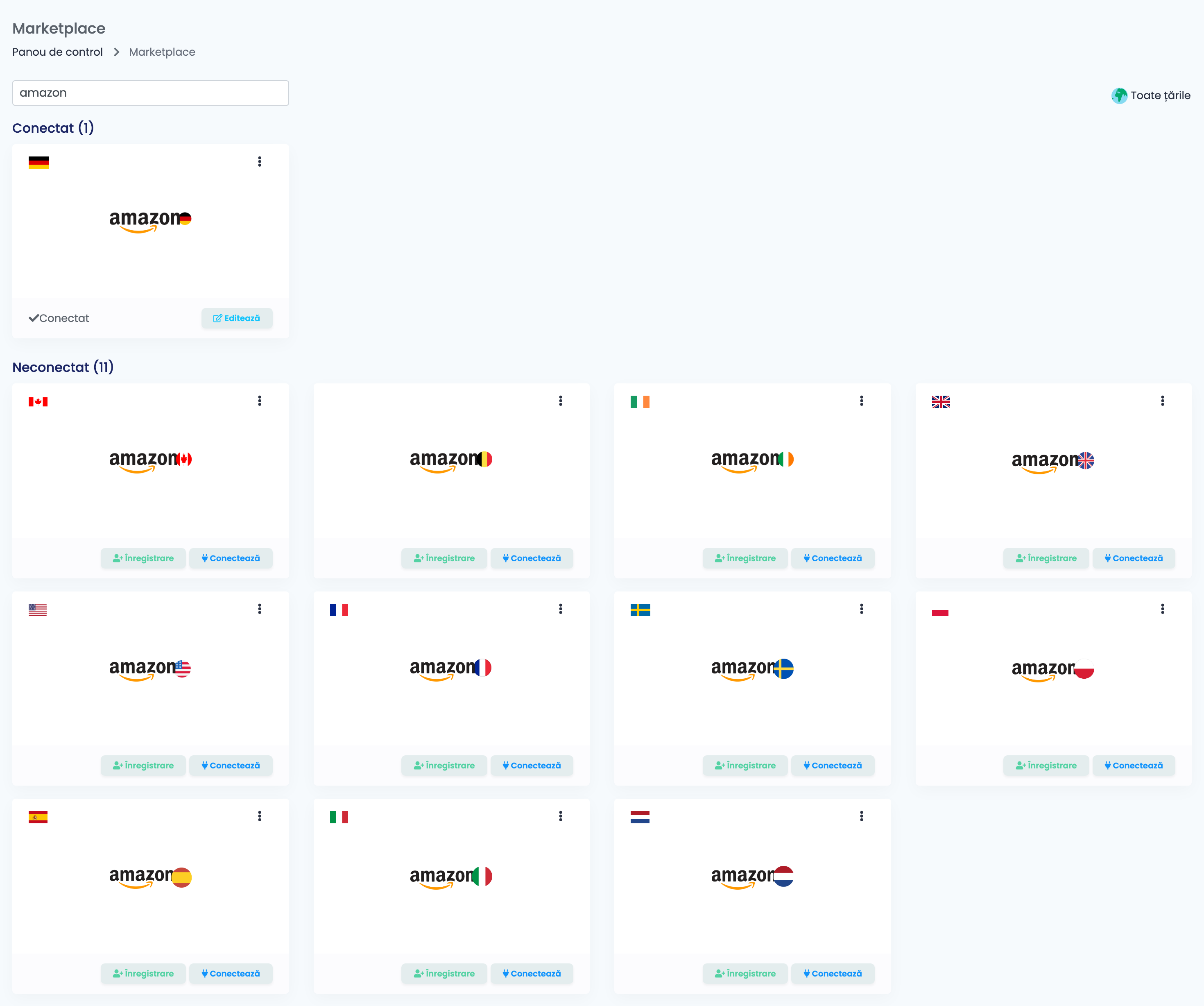Click the Swedish flag icon on card

pos(640,609)
